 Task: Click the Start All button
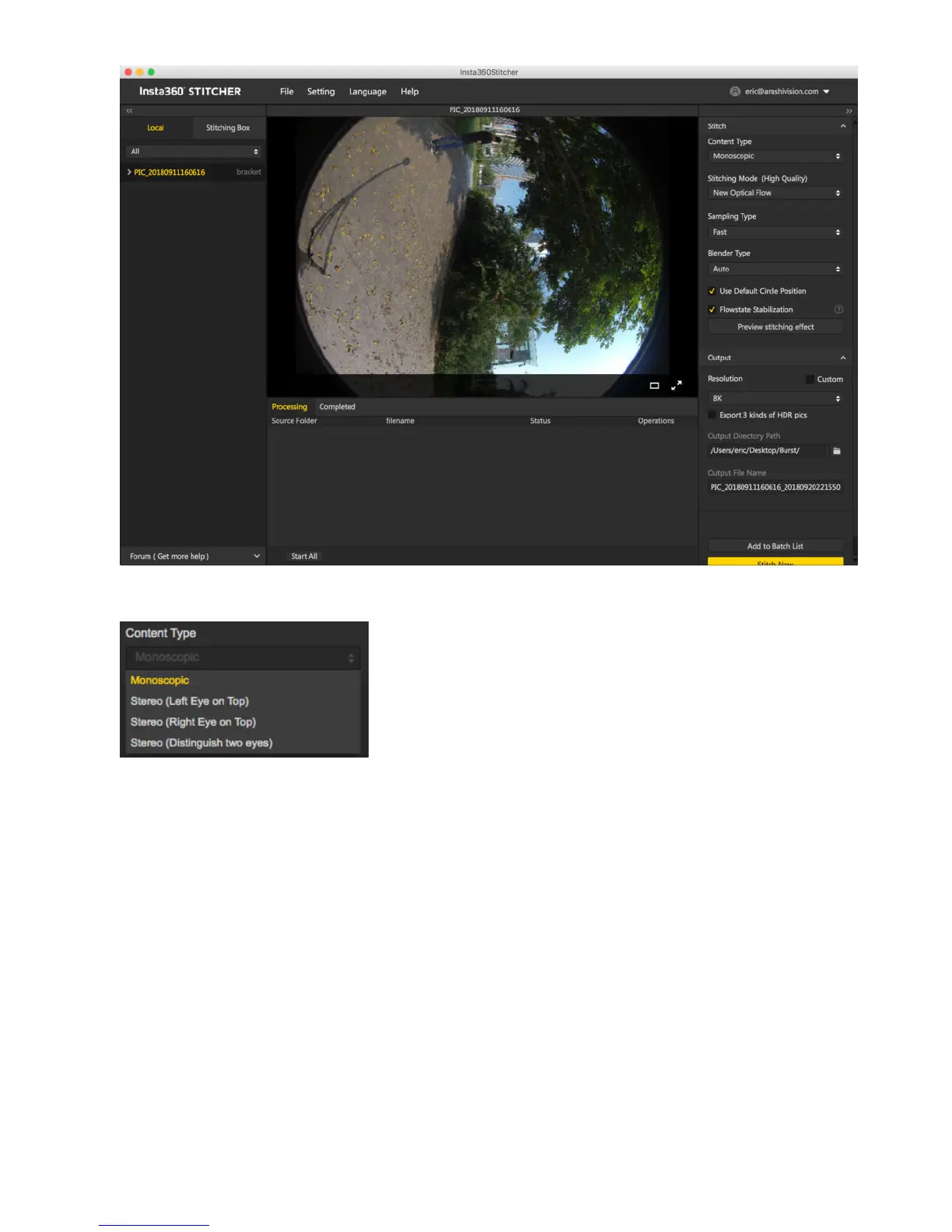[x=304, y=556]
